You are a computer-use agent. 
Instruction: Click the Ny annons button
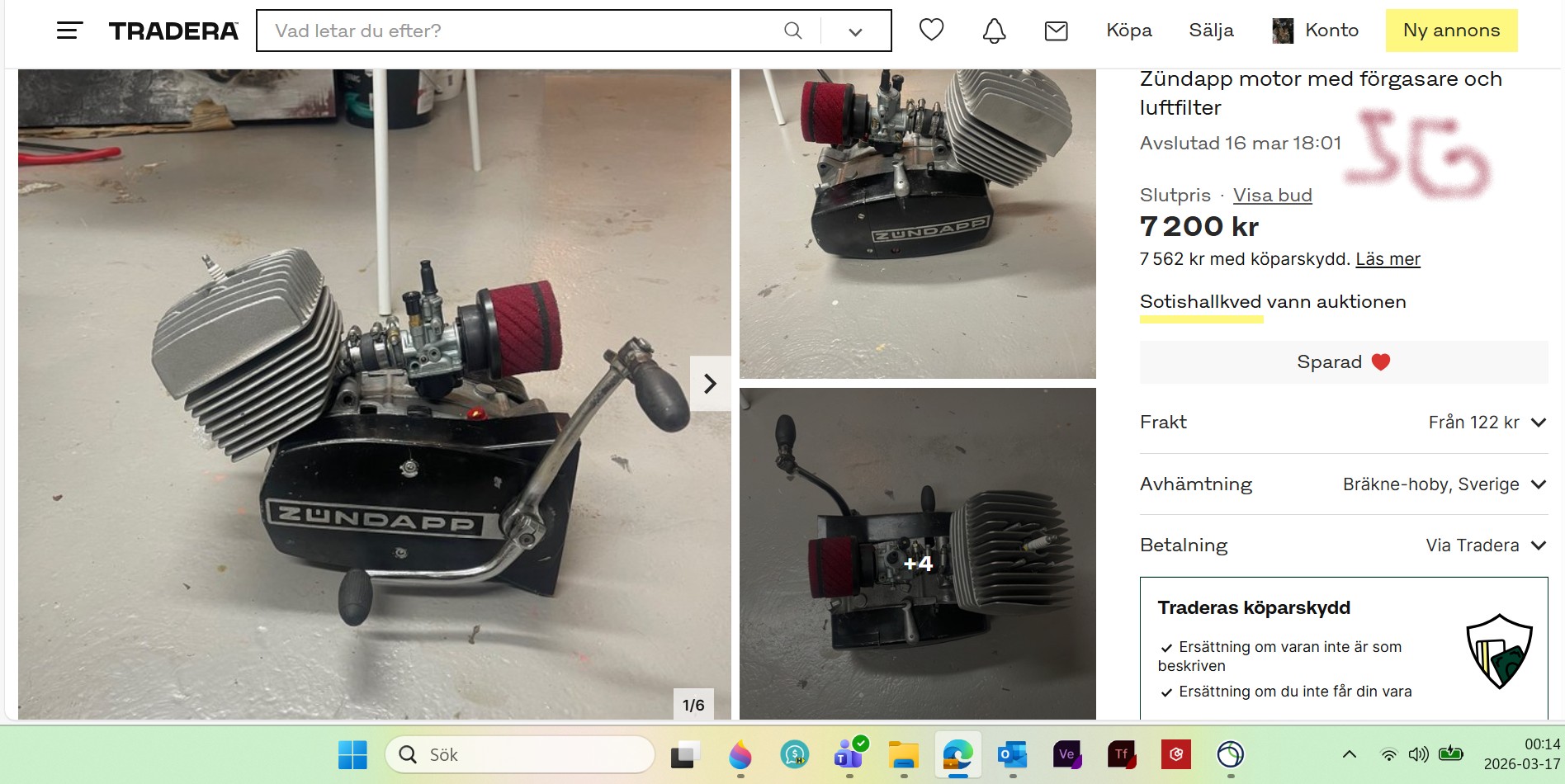[x=1450, y=31]
